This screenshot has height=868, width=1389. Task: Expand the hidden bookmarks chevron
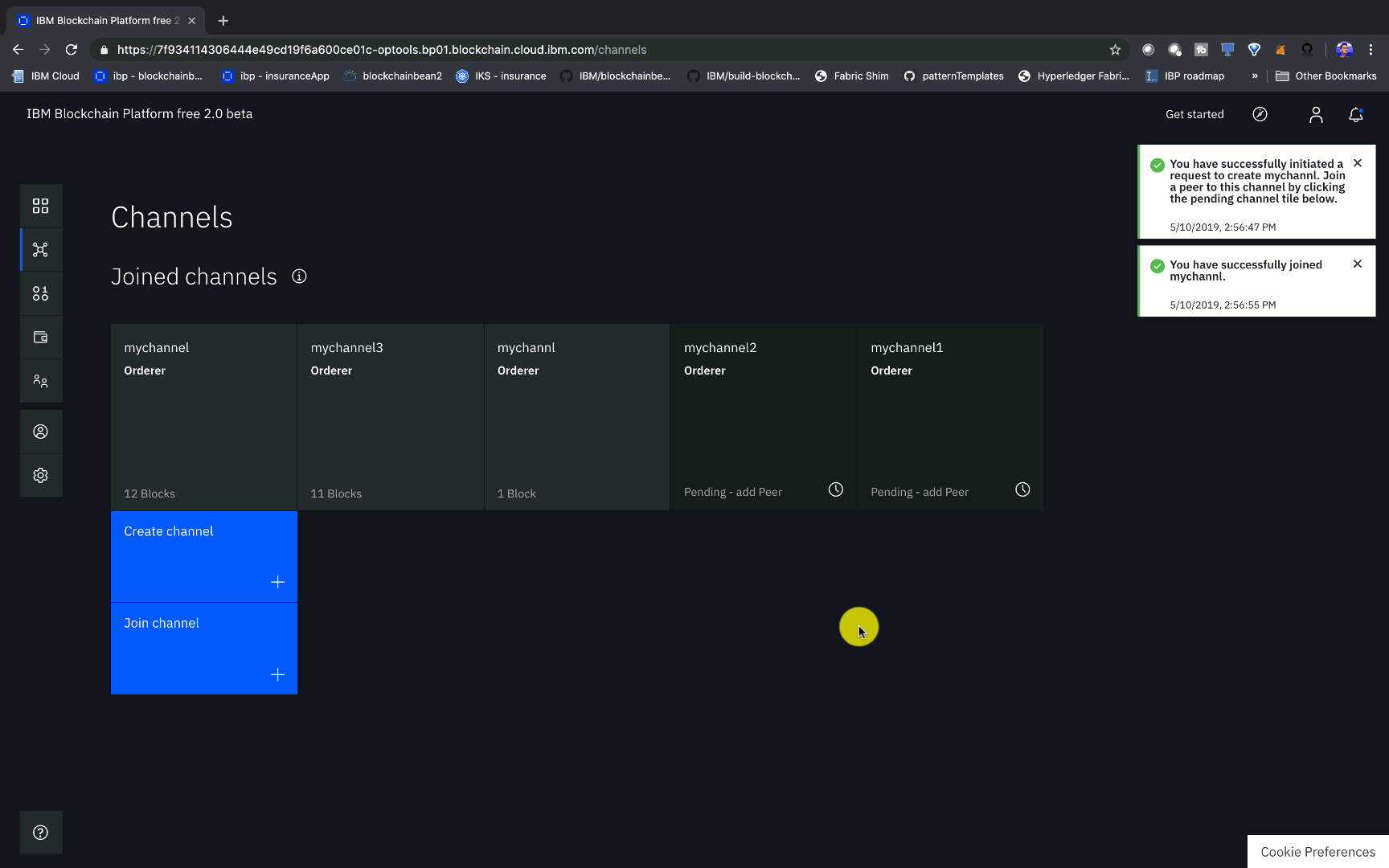pos(1254,76)
